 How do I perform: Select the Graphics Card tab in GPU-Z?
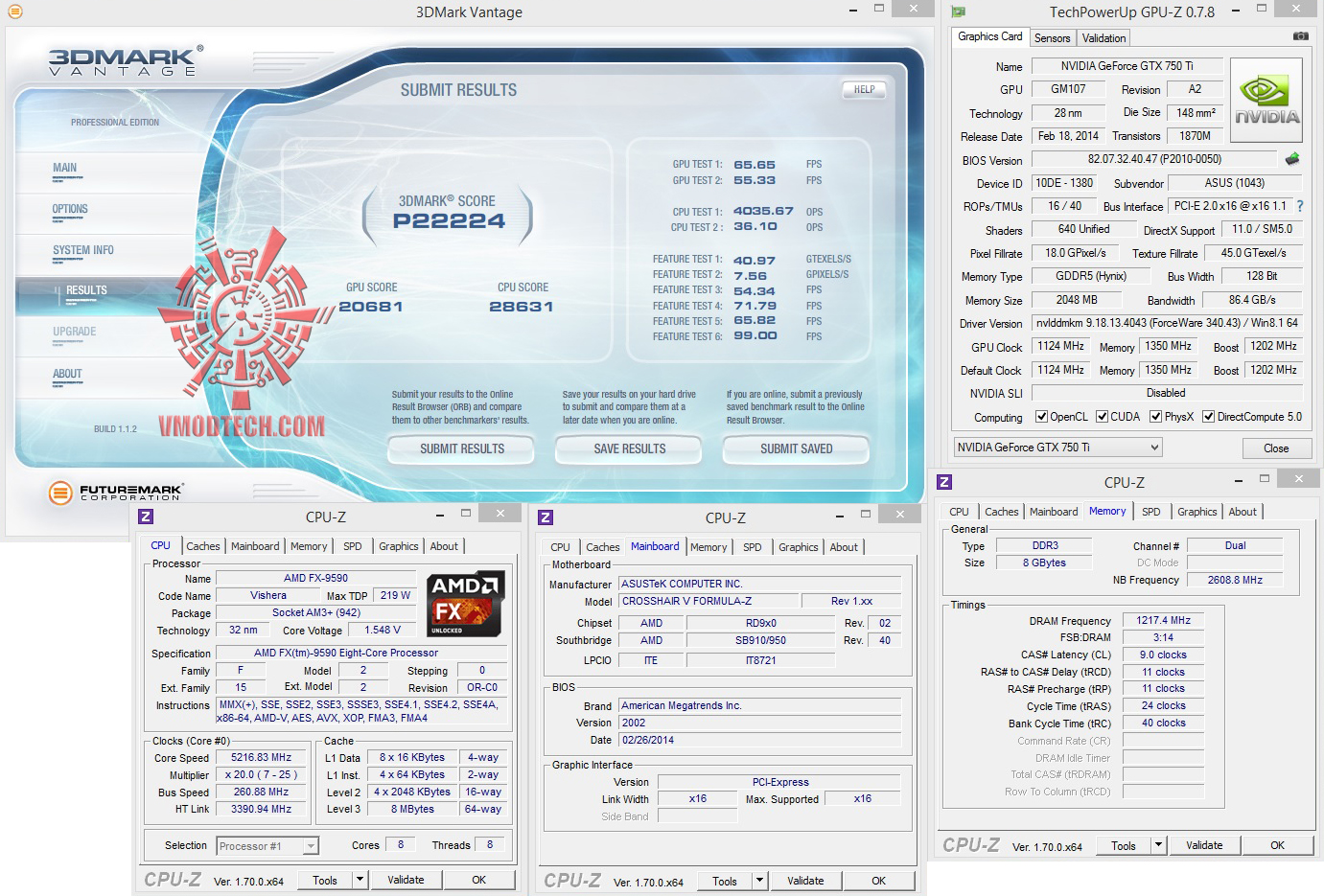(990, 36)
